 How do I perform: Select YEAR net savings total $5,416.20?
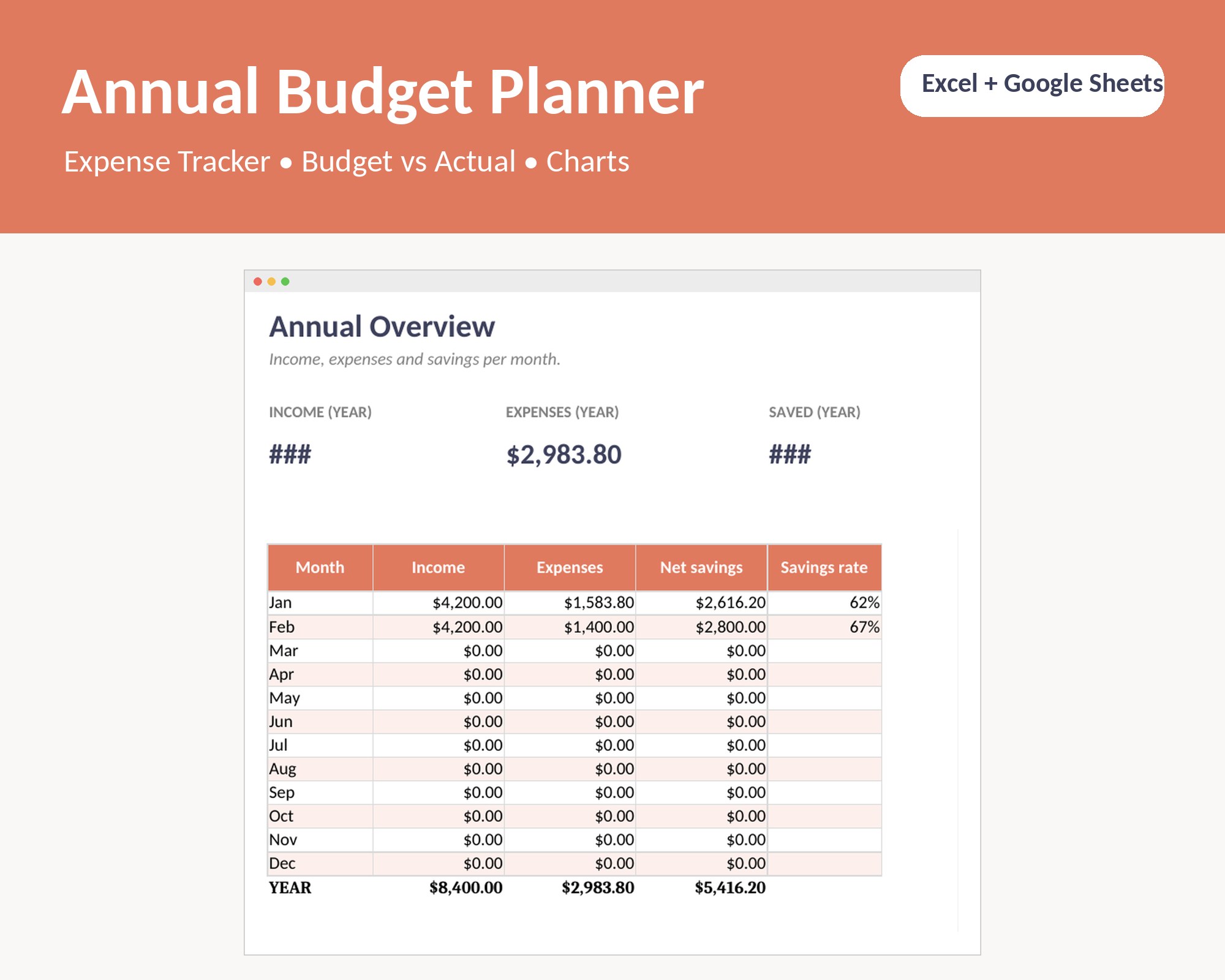coord(730,888)
